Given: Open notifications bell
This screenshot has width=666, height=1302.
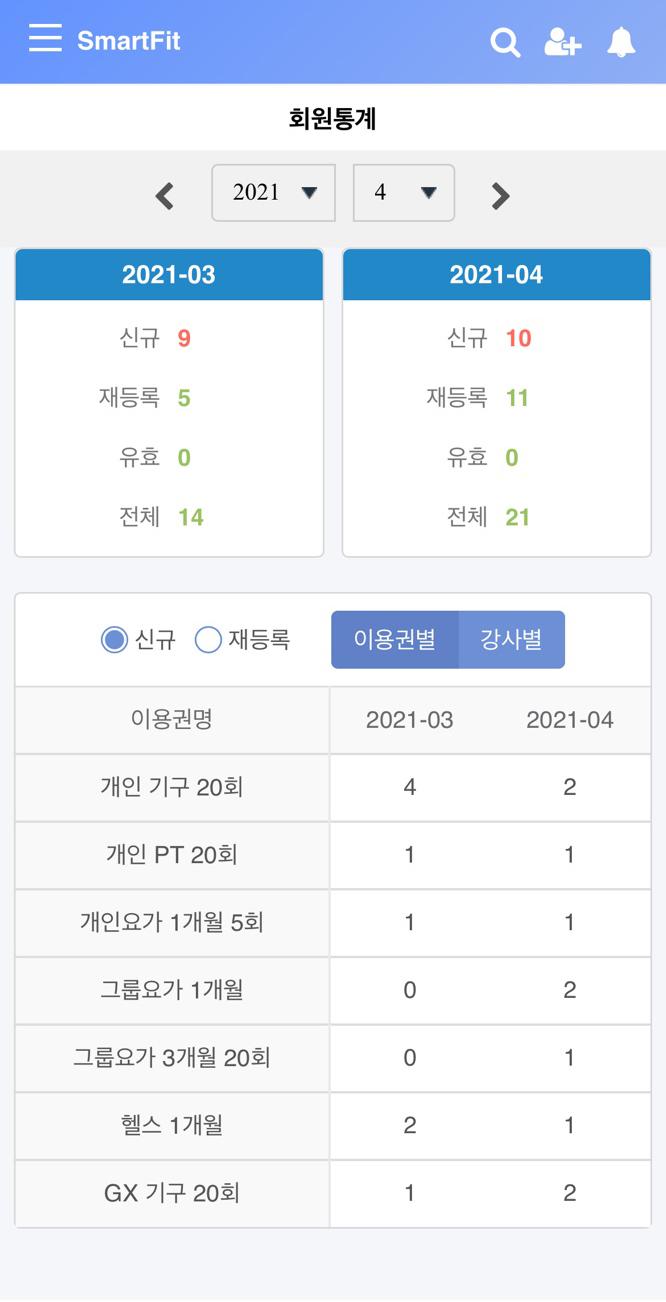Looking at the screenshot, I should pos(621,42).
